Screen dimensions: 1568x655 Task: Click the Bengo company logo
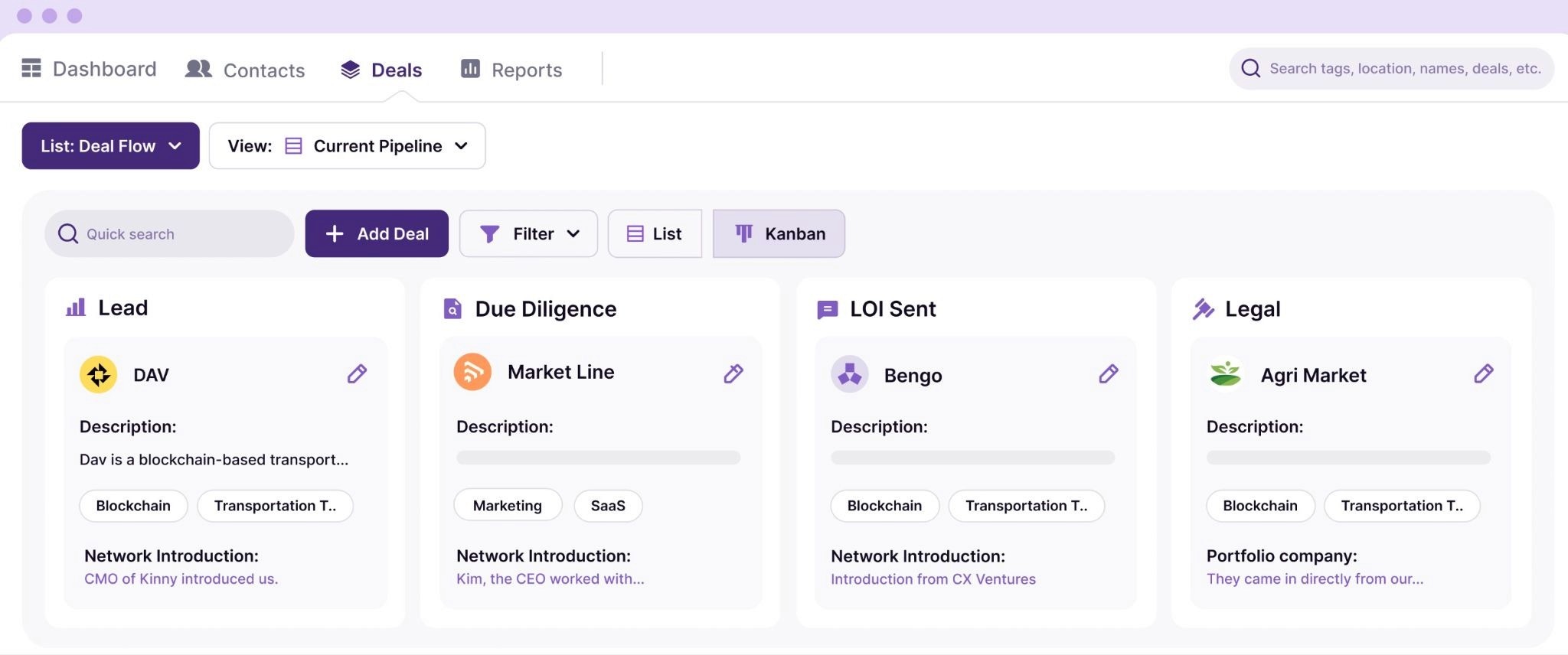click(x=849, y=374)
